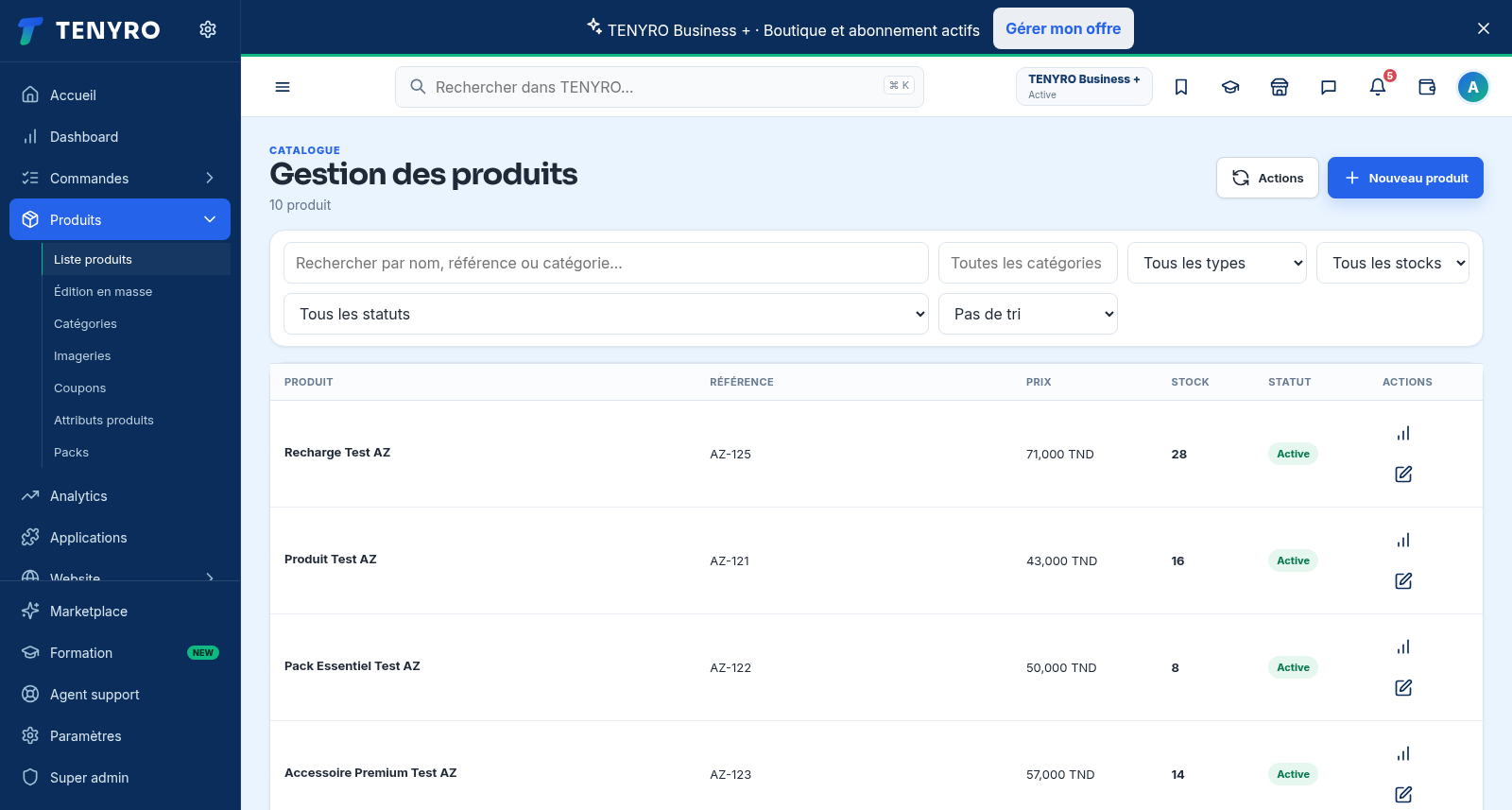
Task: Open Paramètres in sidebar
Action: coord(120,735)
